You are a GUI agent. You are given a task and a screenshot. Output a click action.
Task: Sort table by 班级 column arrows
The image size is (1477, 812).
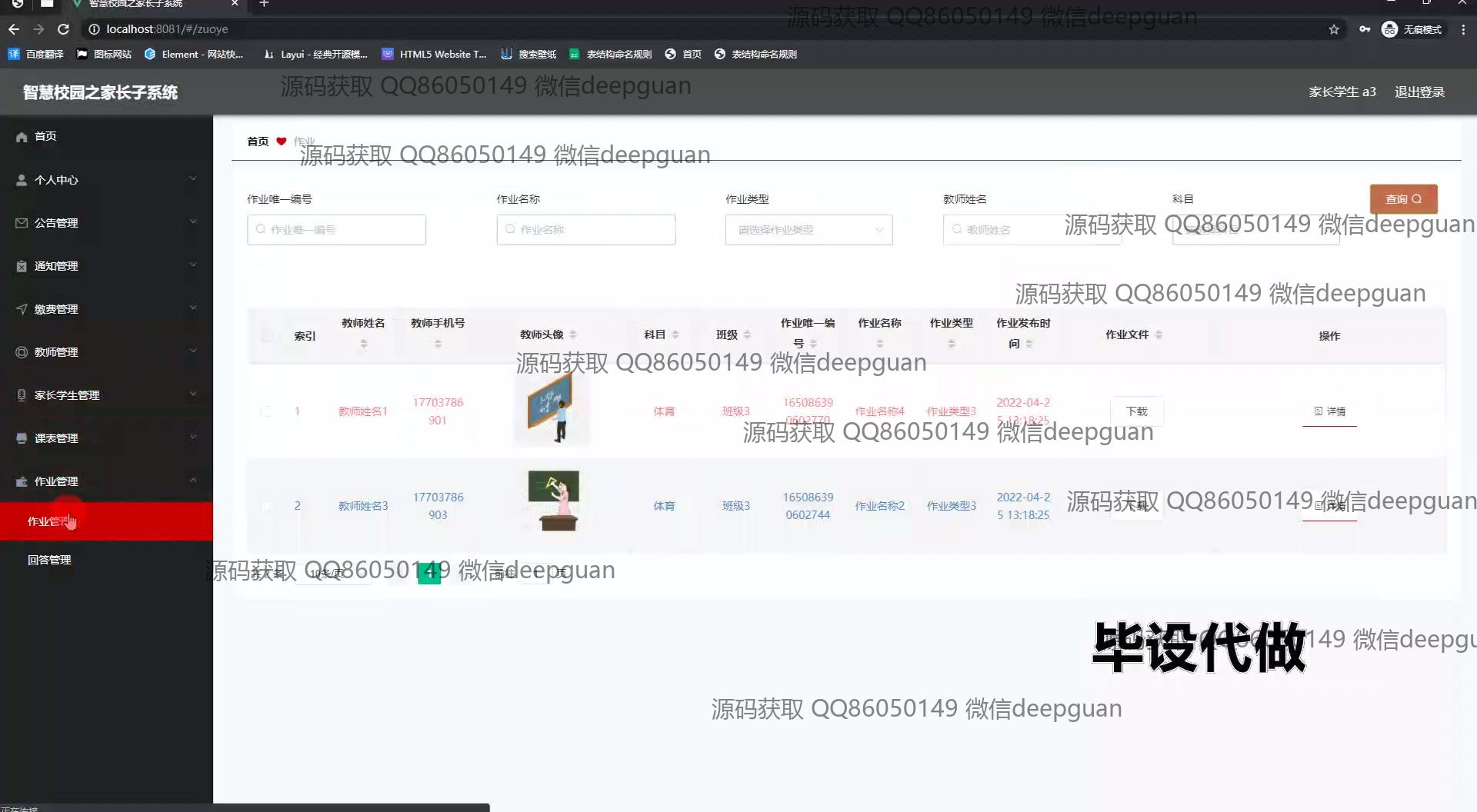(x=747, y=334)
